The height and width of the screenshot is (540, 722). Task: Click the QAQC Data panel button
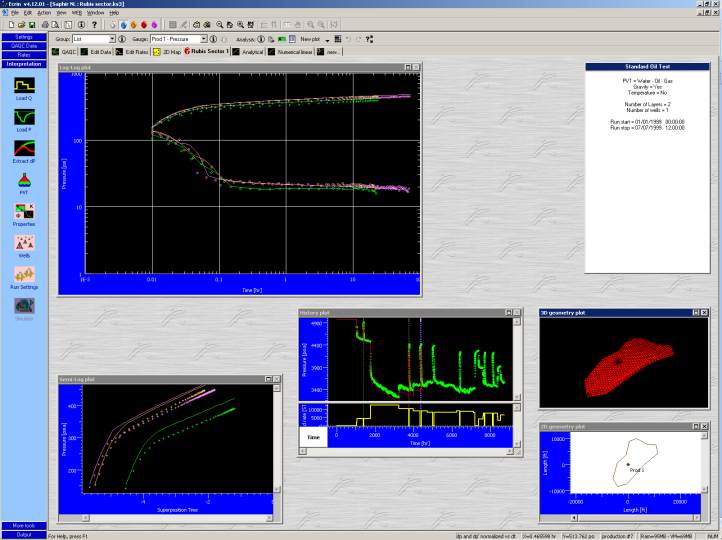click(x=24, y=46)
